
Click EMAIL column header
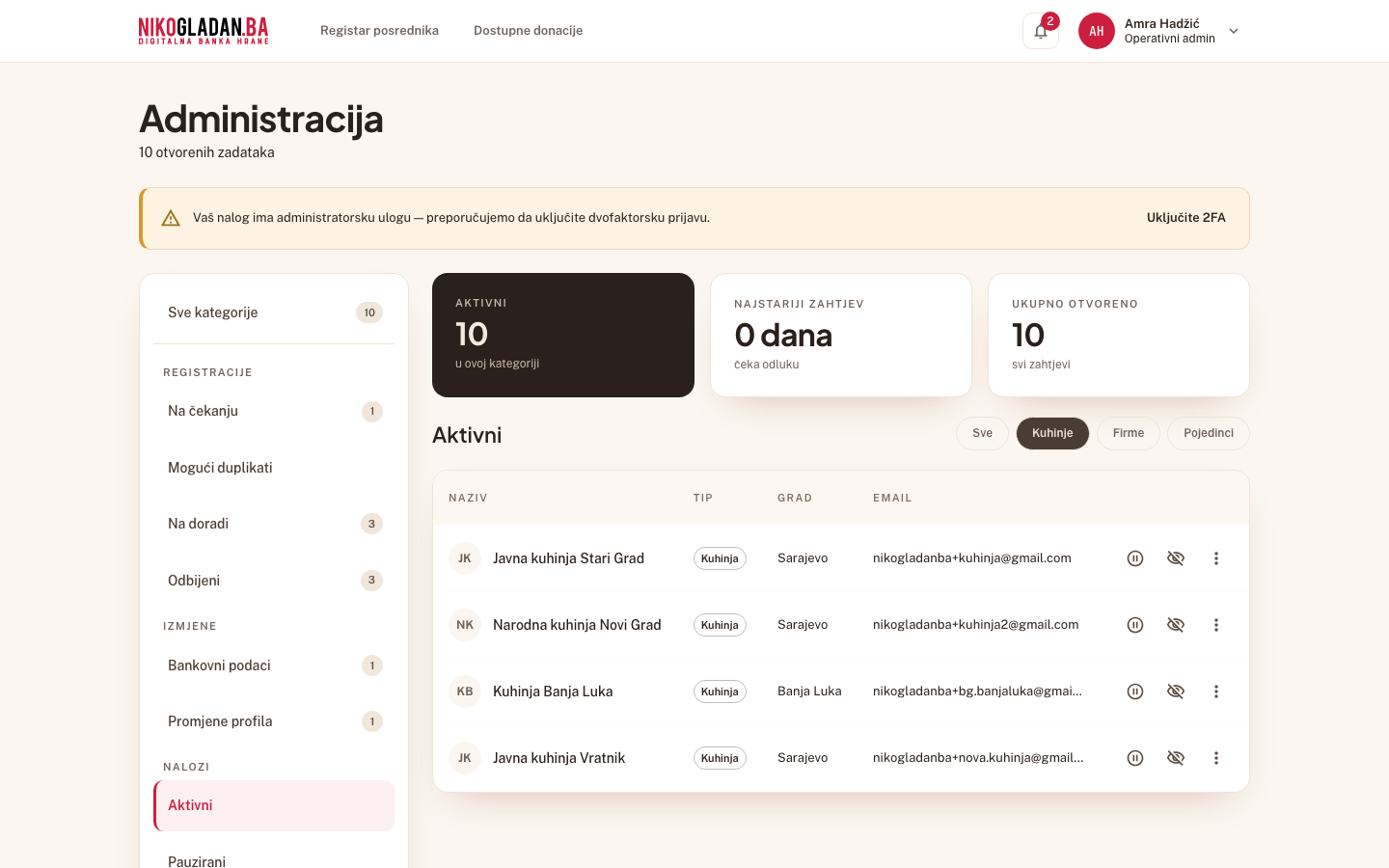(892, 499)
